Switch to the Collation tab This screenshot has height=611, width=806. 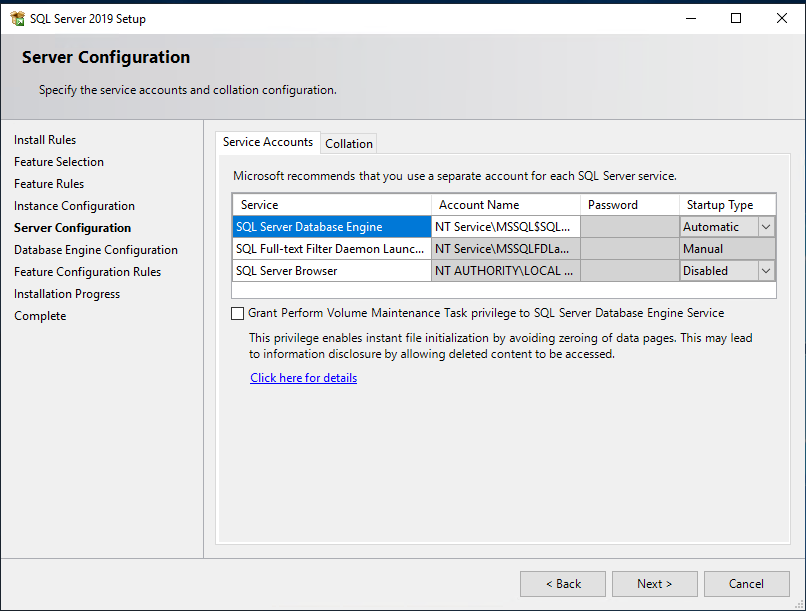coord(349,144)
